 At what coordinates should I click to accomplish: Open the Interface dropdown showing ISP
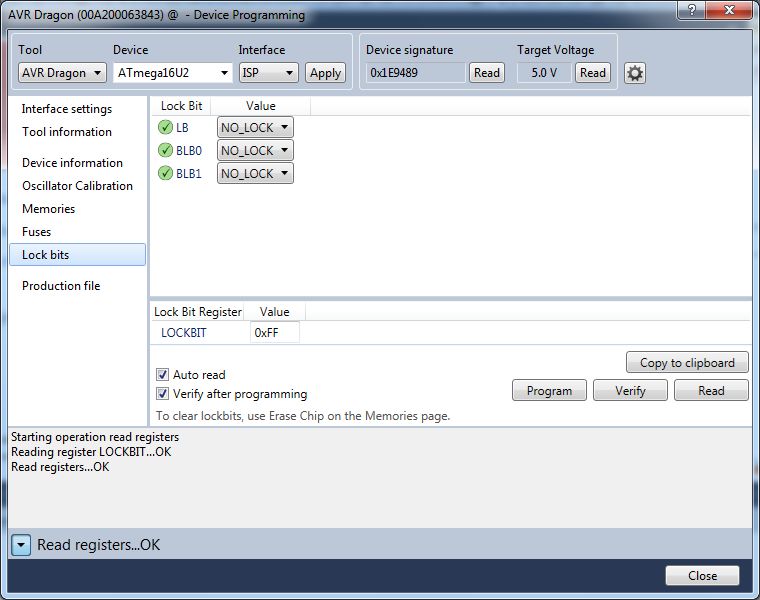pyautogui.click(x=269, y=73)
